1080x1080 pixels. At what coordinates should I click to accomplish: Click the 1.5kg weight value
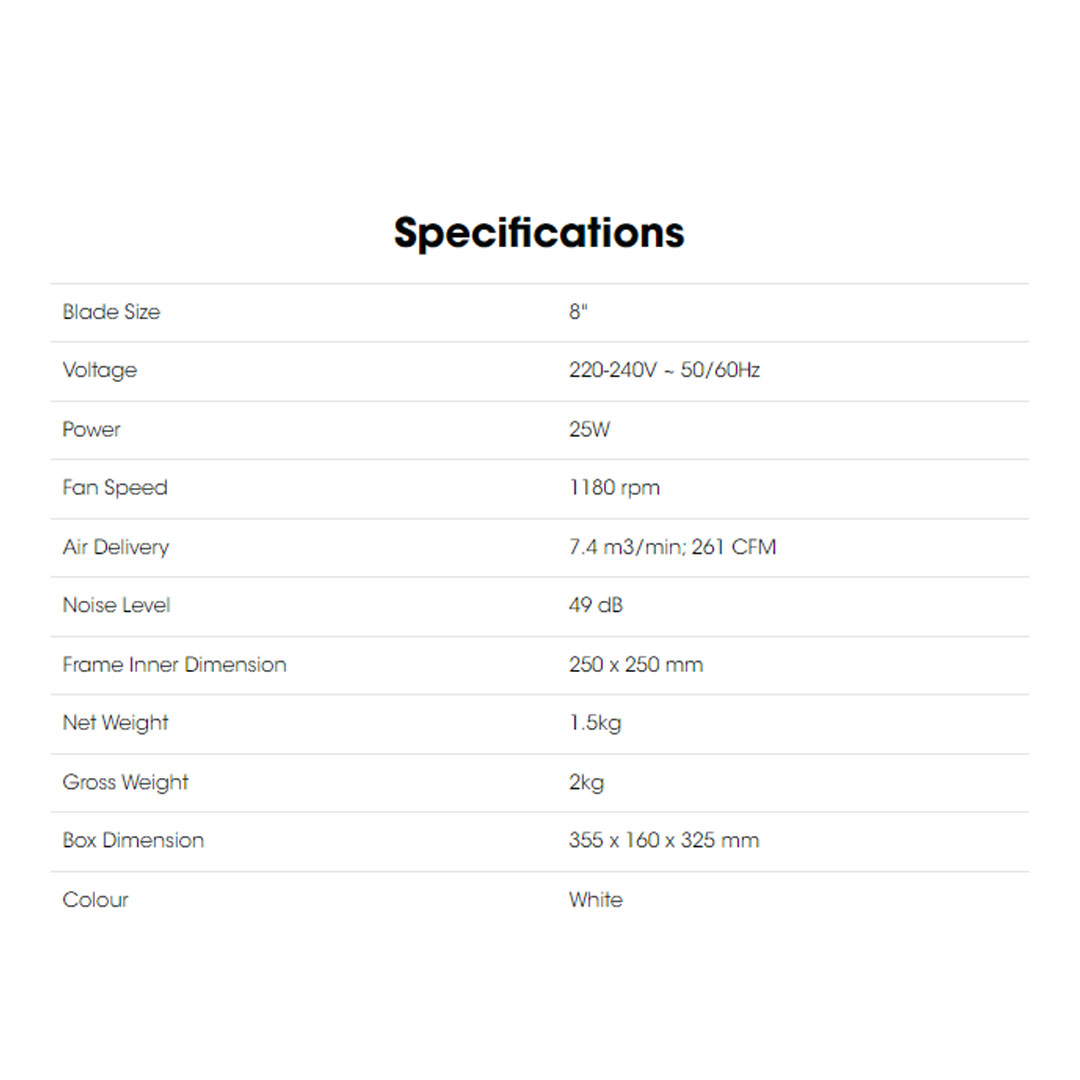(x=595, y=723)
